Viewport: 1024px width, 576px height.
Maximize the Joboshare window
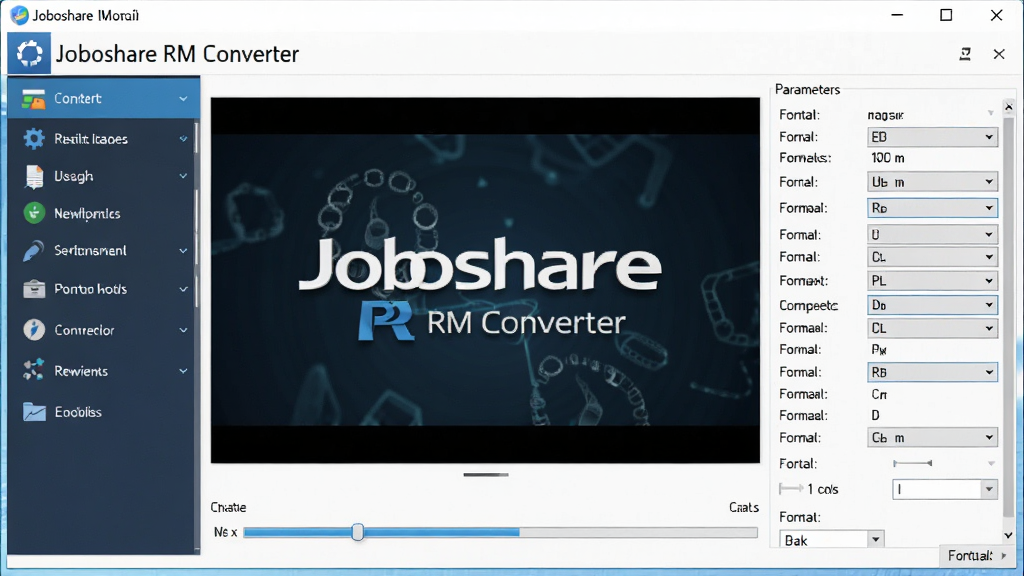(946, 15)
